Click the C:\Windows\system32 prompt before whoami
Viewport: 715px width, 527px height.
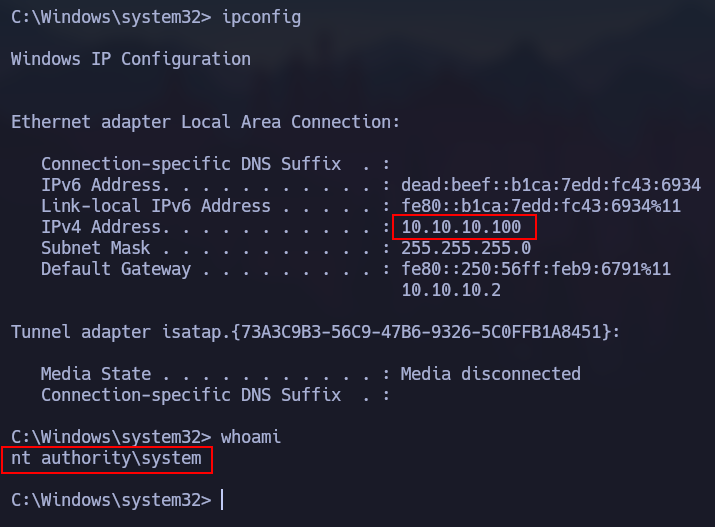(x=111, y=437)
